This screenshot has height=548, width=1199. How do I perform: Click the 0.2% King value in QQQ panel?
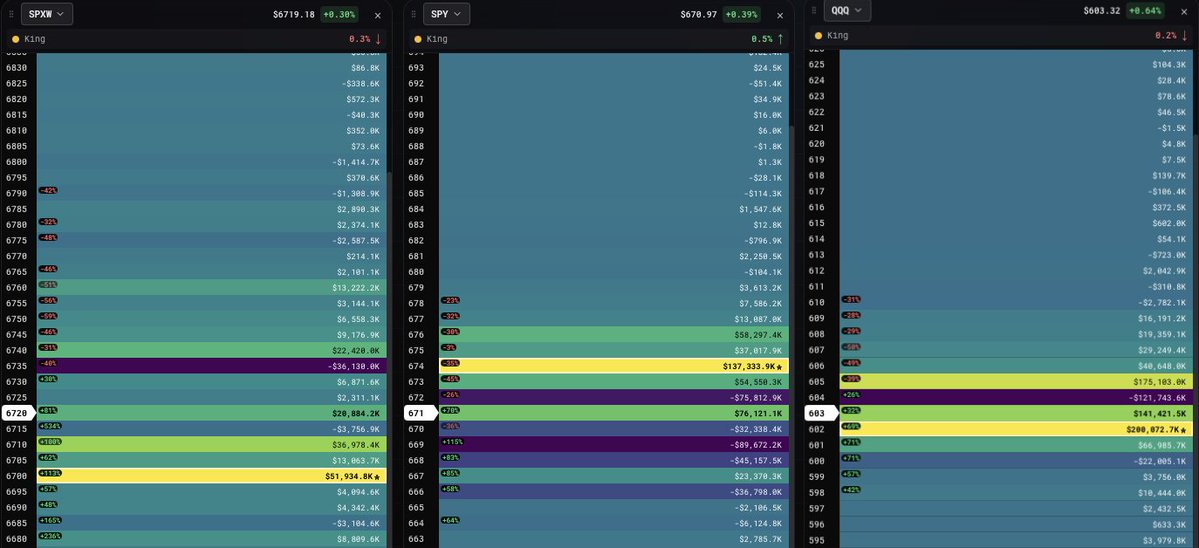tap(1166, 36)
